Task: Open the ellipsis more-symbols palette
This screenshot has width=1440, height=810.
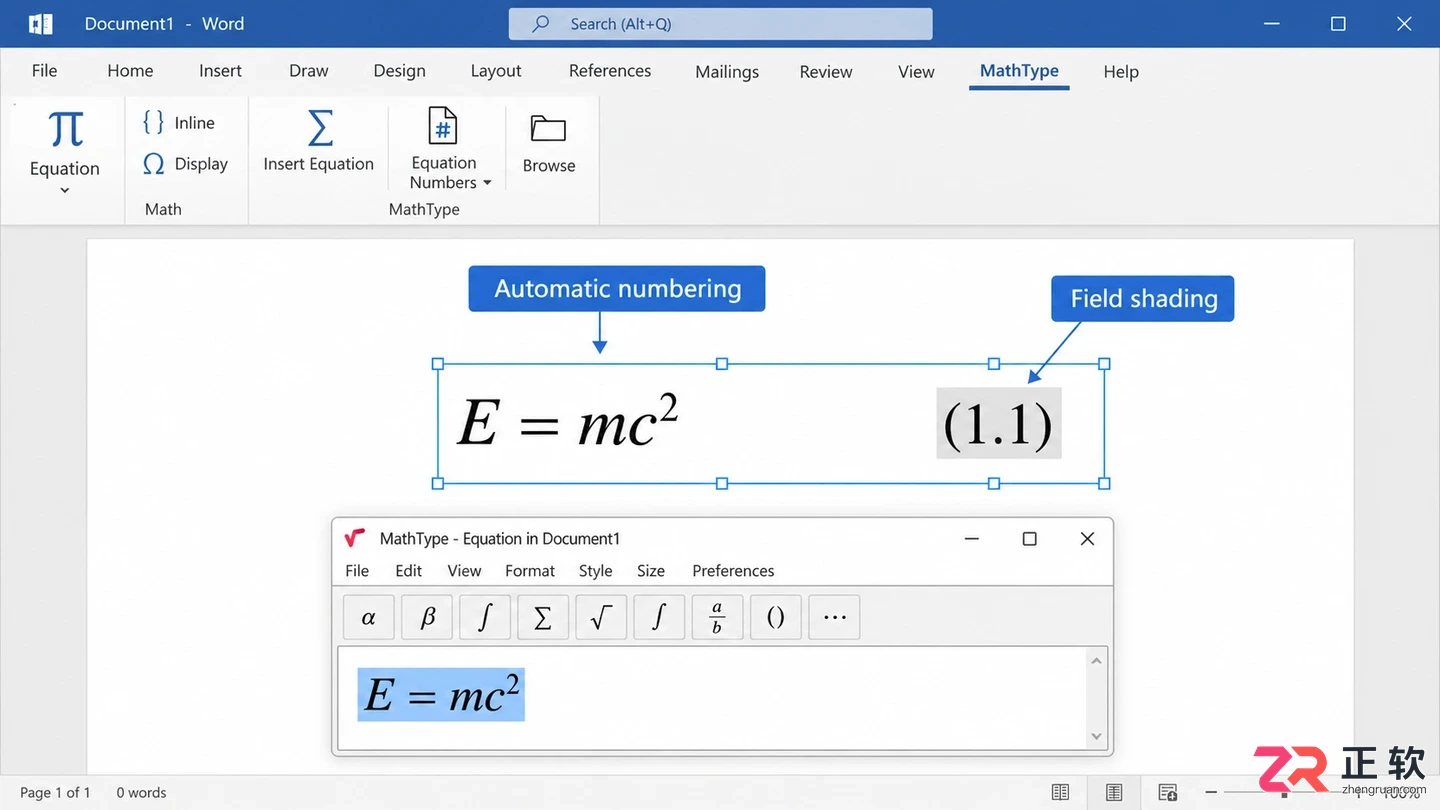Action: [x=834, y=618]
